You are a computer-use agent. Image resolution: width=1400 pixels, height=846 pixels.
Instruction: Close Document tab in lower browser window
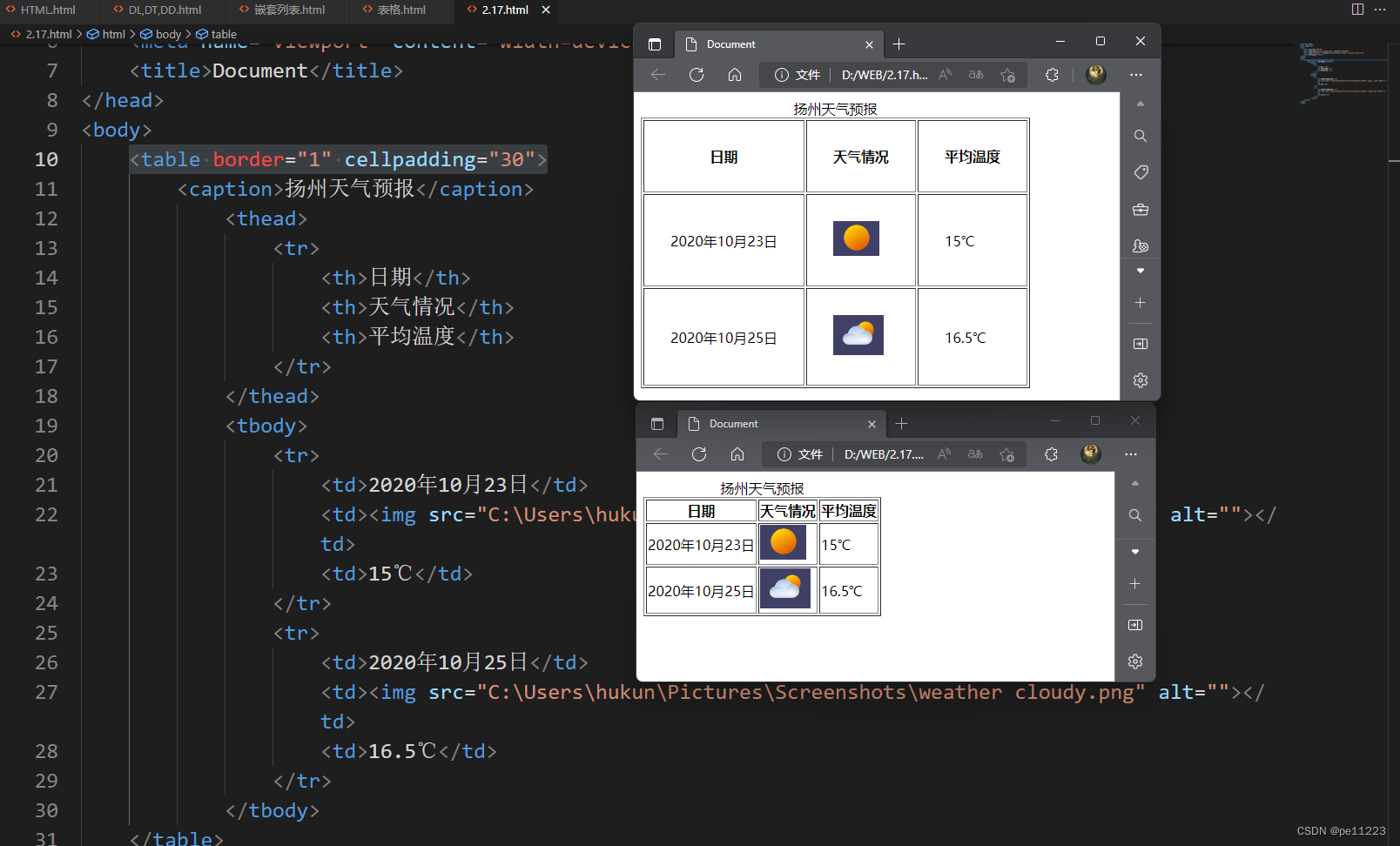coord(872,424)
